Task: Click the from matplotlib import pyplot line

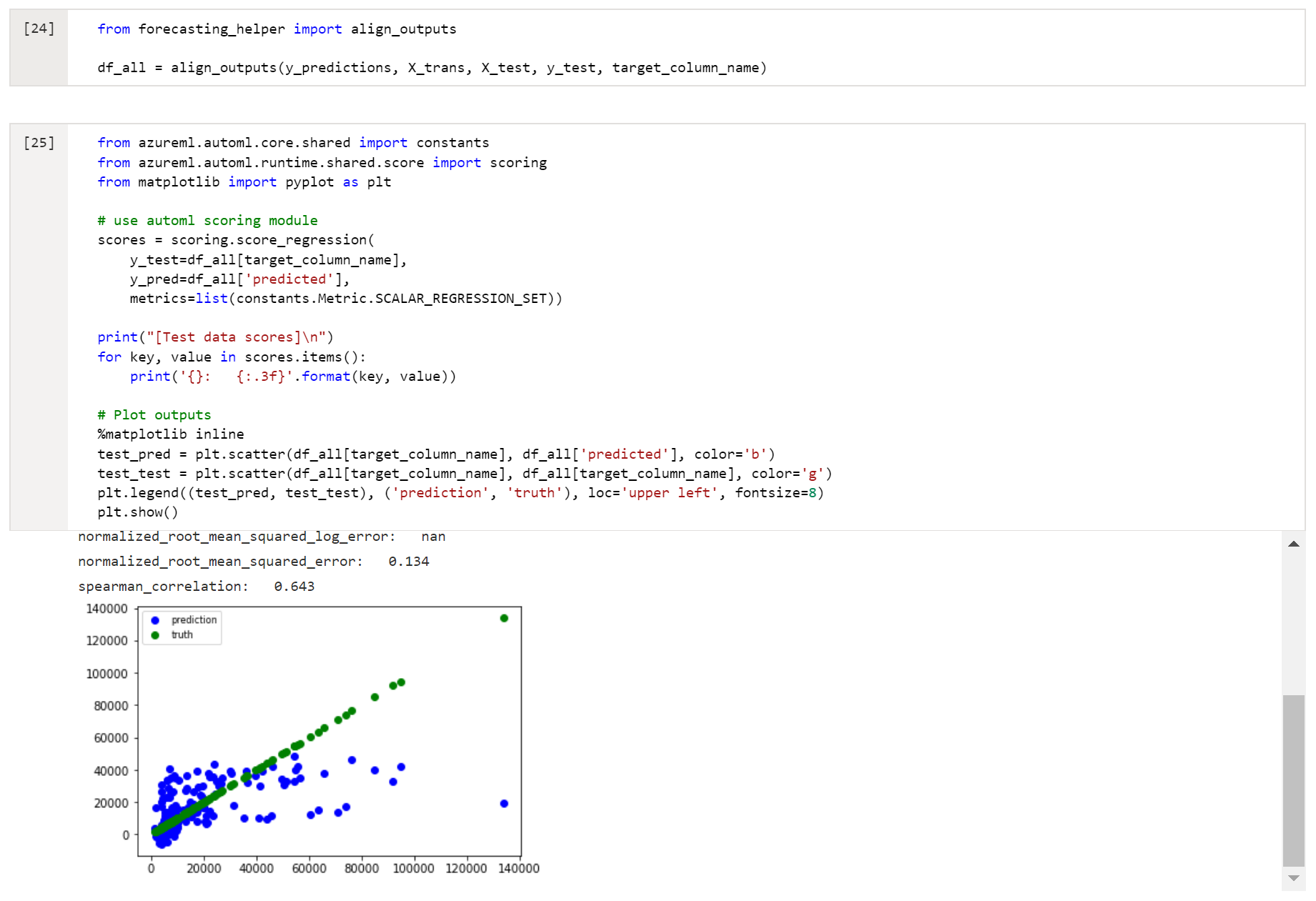Action: 243,181
